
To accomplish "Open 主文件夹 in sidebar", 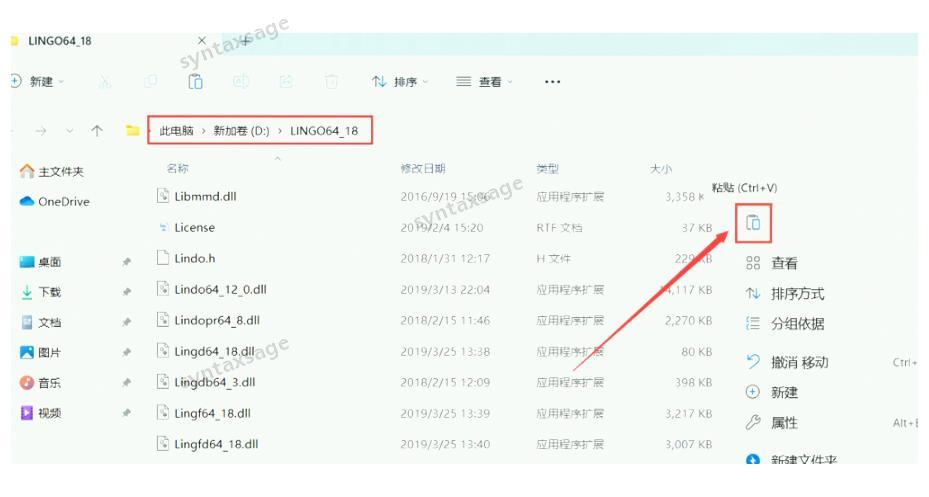I will pyautogui.click(x=52, y=172).
